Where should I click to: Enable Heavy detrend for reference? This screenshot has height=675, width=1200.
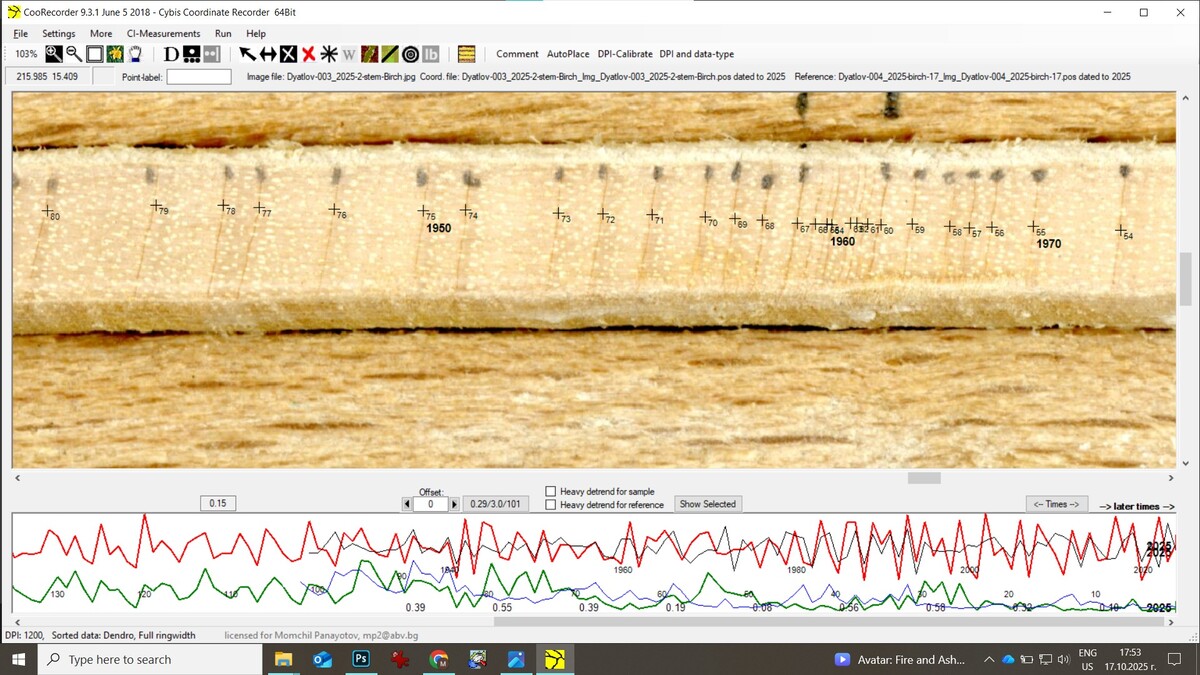click(551, 505)
